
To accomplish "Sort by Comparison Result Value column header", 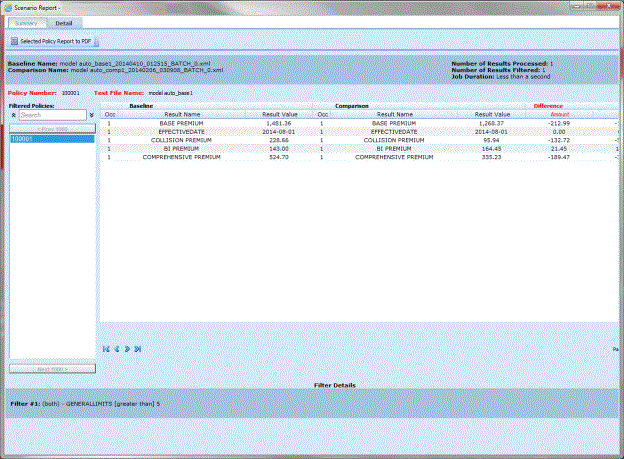I will click(x=492, y=114).
